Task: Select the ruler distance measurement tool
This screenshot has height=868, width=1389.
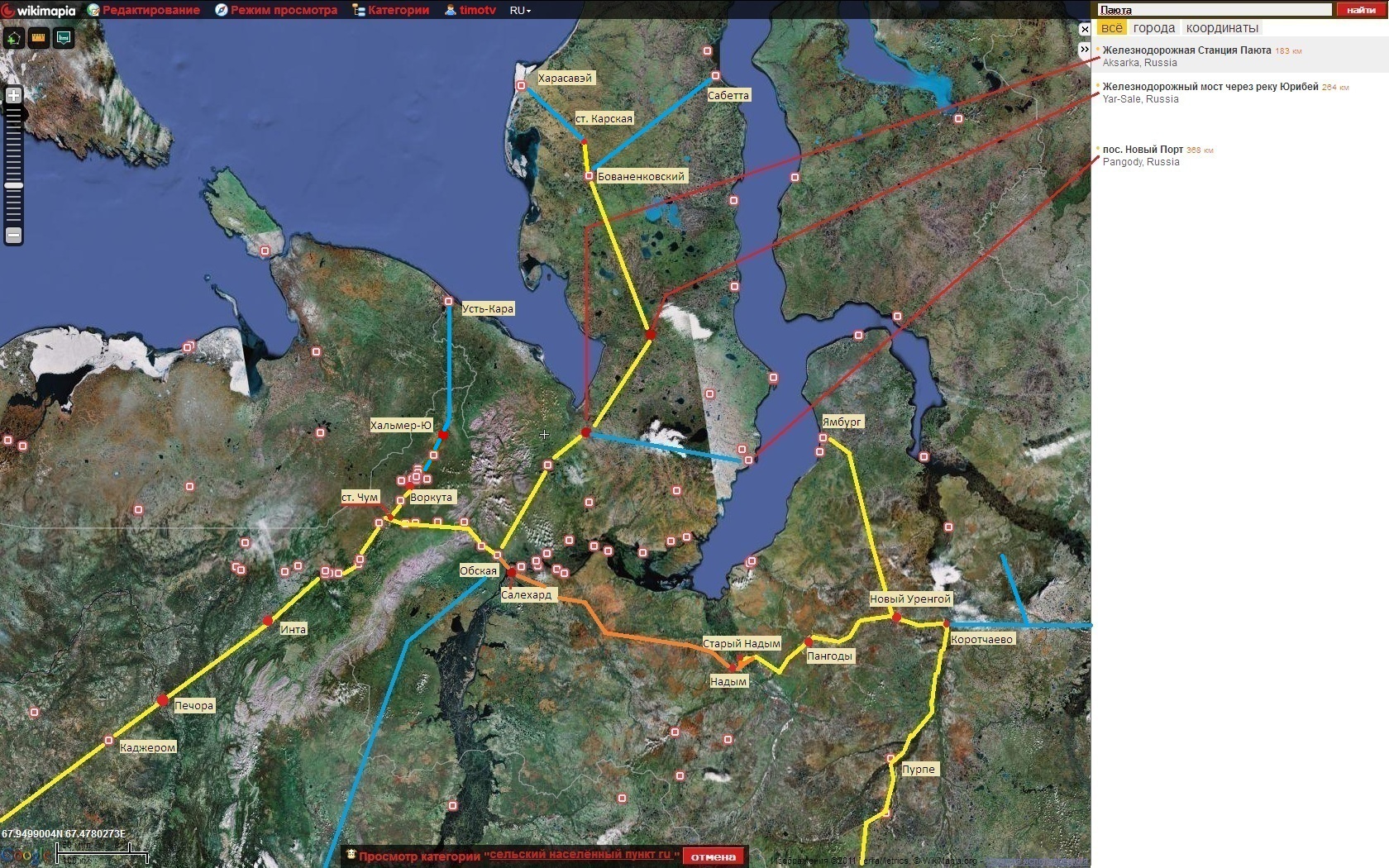Action: [x=38, y=38]
